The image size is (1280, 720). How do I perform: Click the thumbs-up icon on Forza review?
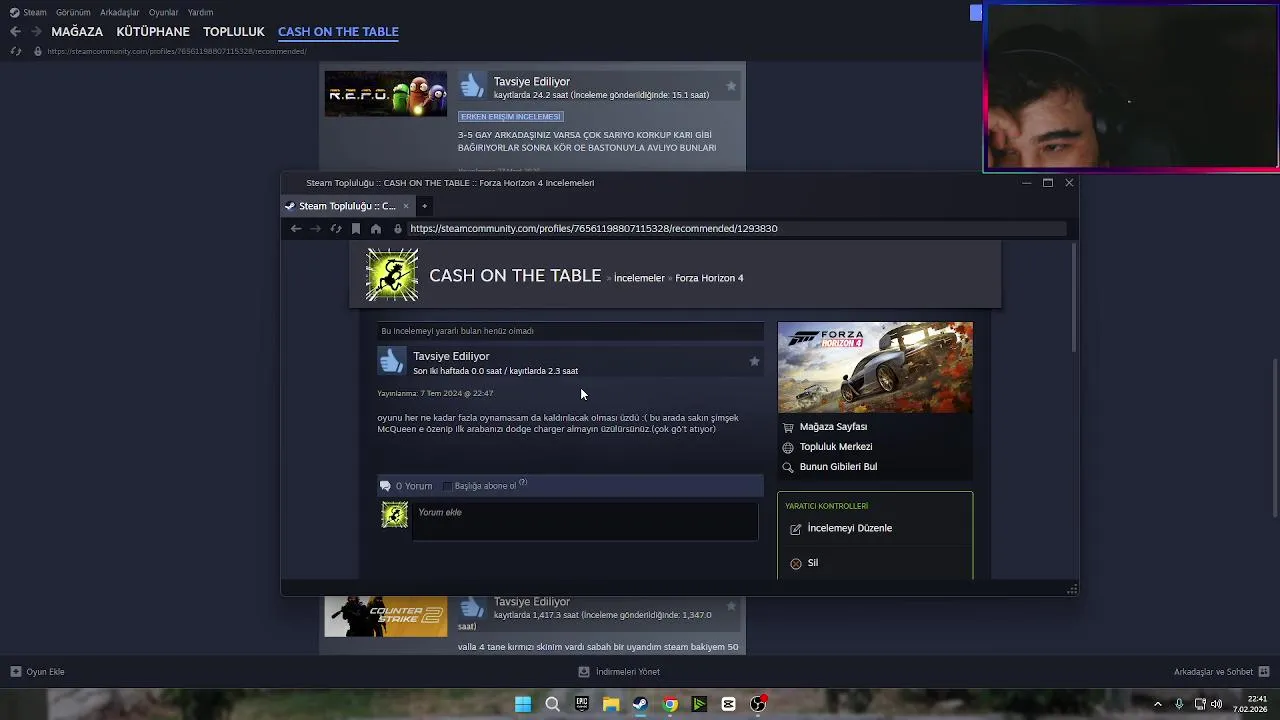coord(392,361)
